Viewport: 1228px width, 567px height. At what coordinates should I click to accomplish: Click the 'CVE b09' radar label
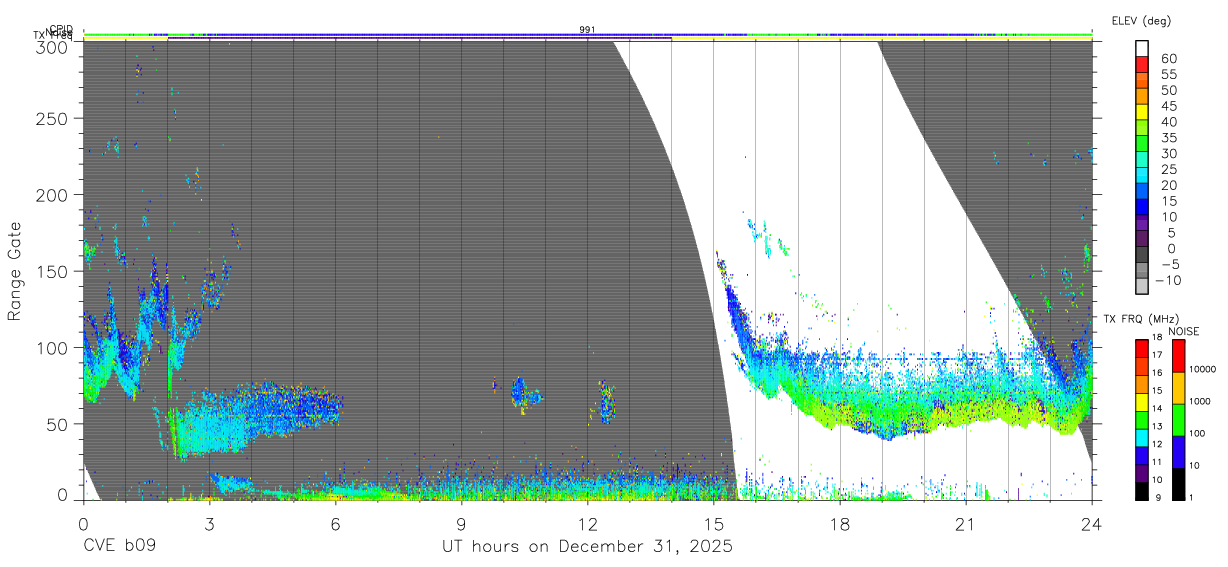point(119,547)
